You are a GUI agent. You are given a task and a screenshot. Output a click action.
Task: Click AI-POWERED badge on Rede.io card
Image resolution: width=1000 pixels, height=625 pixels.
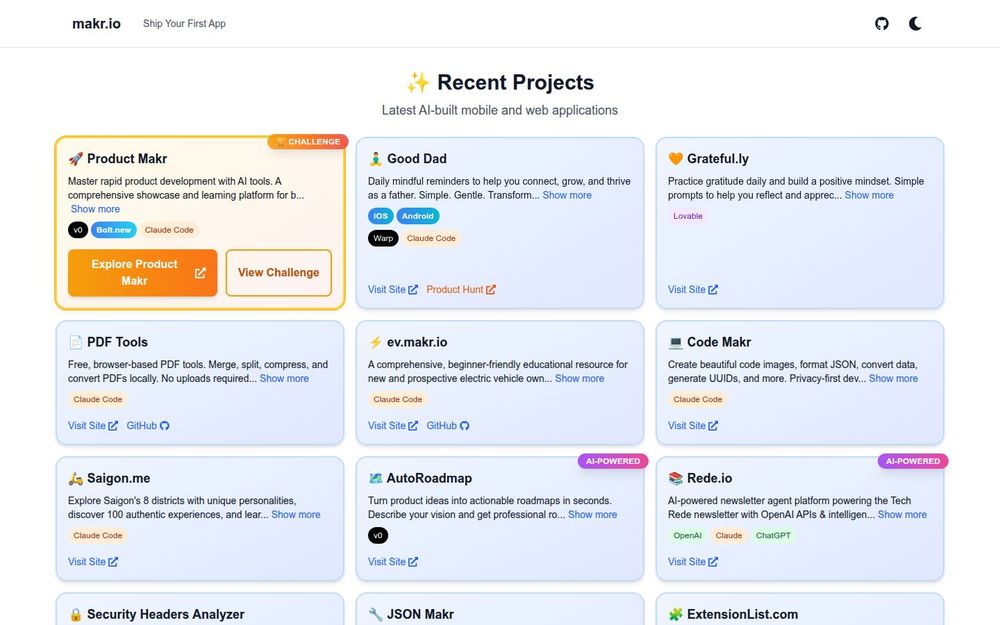913,461
